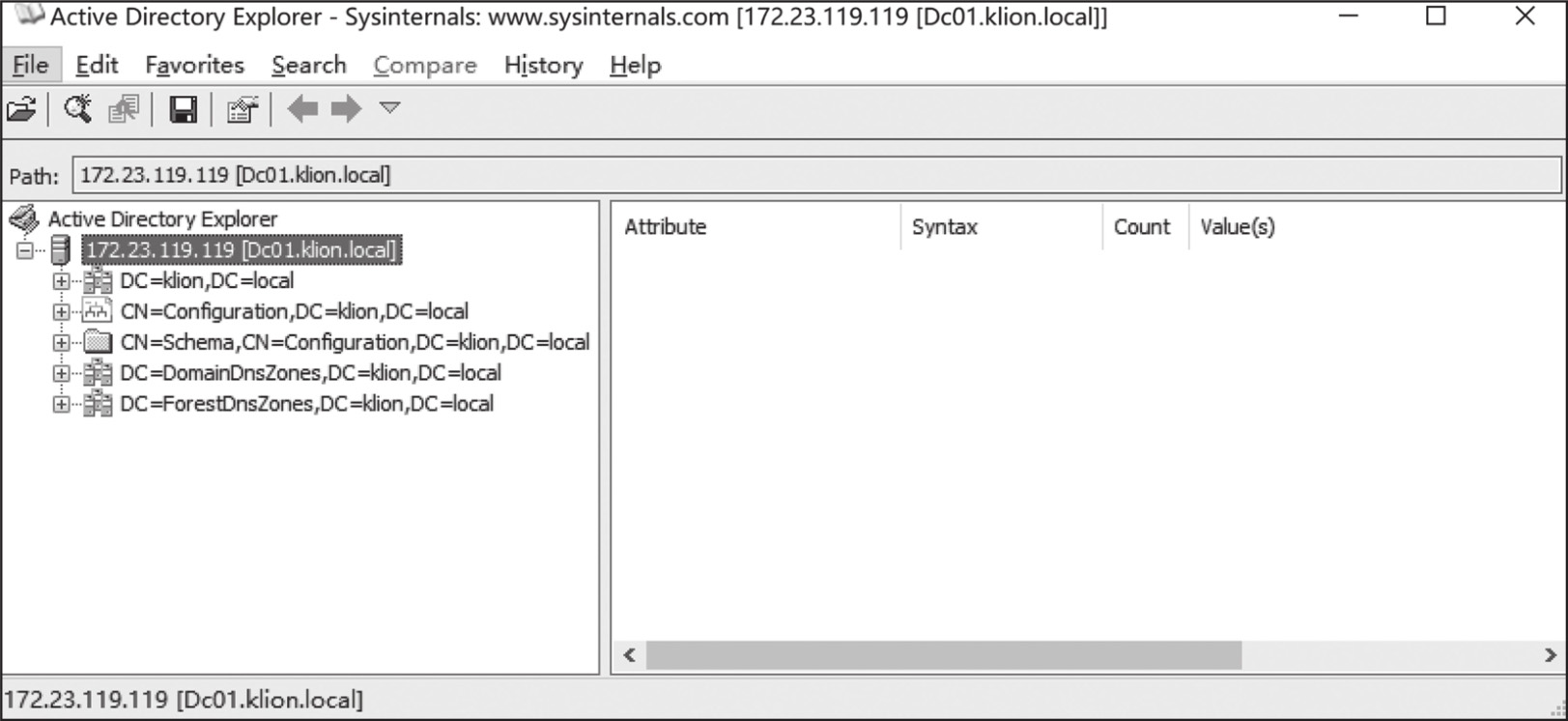Click the Connect to Active Directory open-folder icon

point(21,109)
